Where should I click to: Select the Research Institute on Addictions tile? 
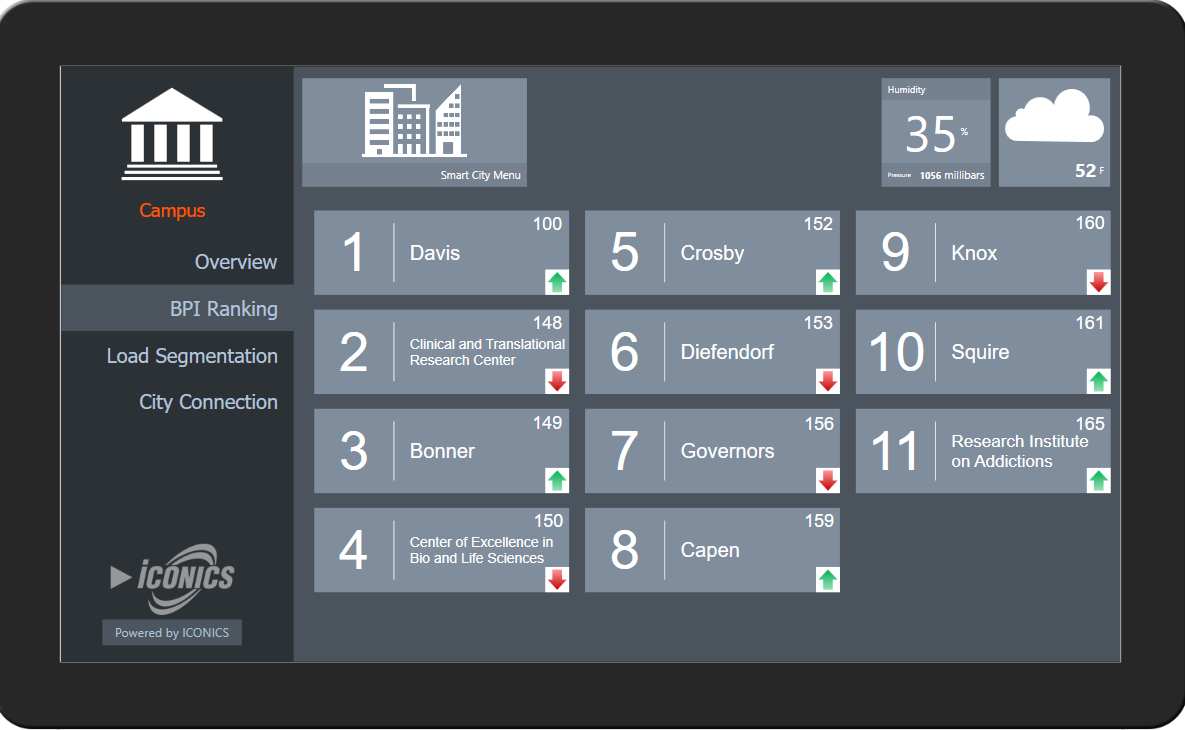pos(982,451)
